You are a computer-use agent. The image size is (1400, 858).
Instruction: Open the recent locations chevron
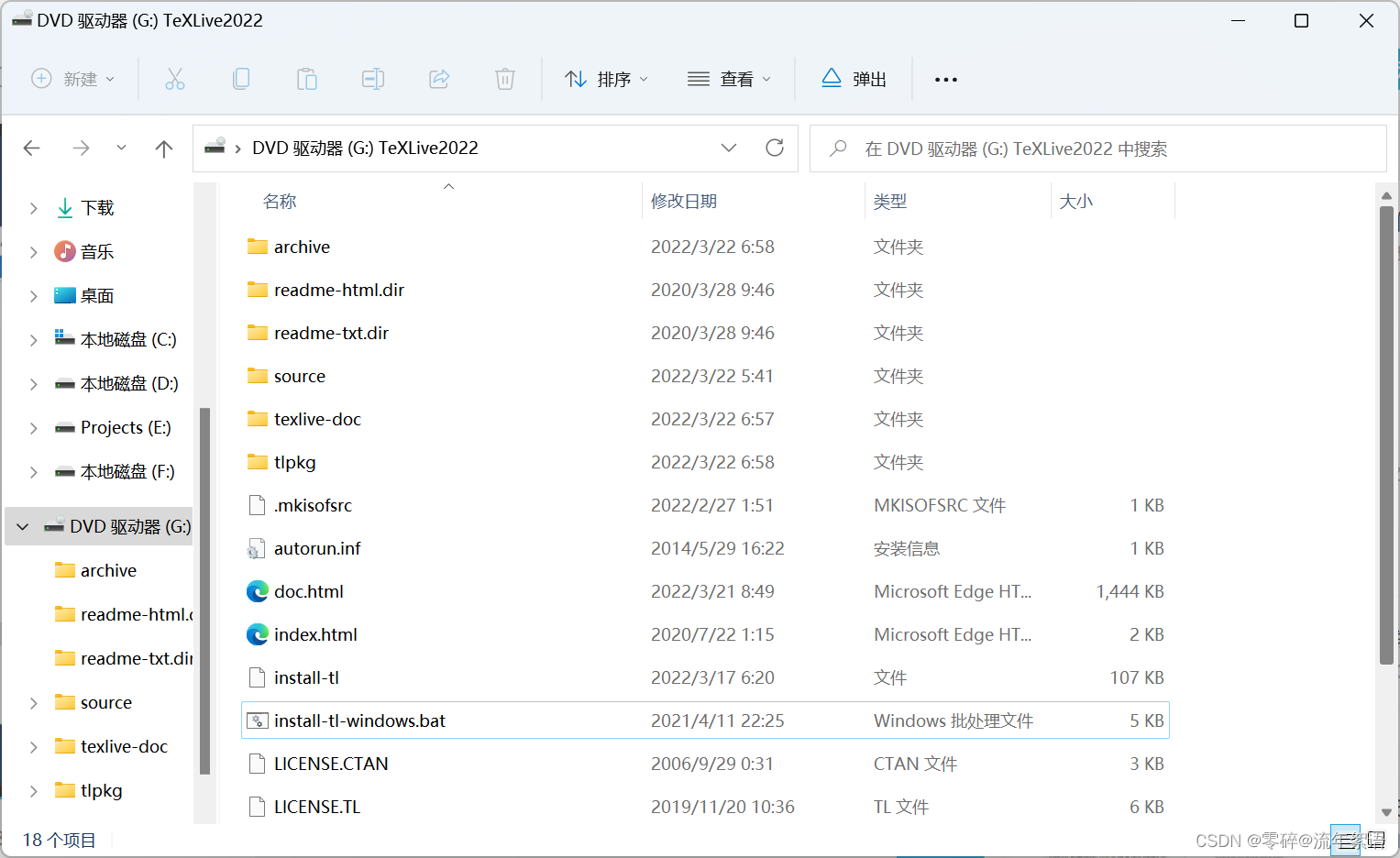point(121,148)
